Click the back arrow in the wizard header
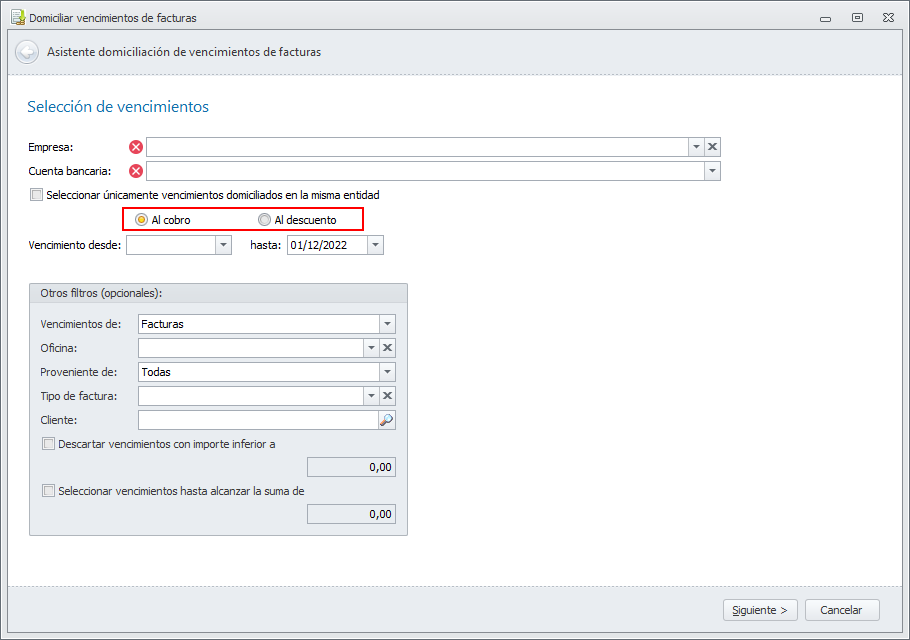This screenshot has width=910, height=640. pos(27,52)
